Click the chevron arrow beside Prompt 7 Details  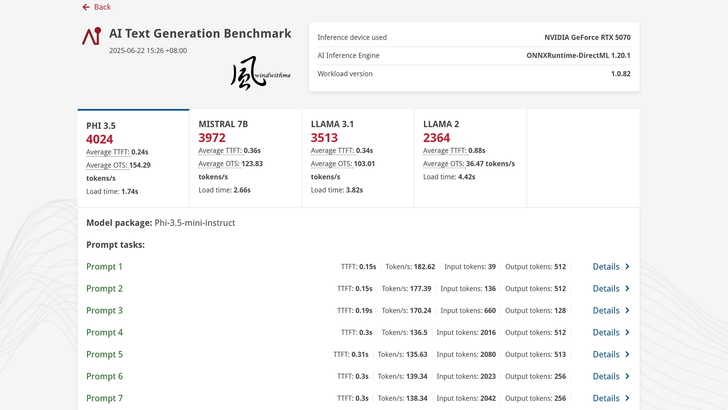click(627, 398)
